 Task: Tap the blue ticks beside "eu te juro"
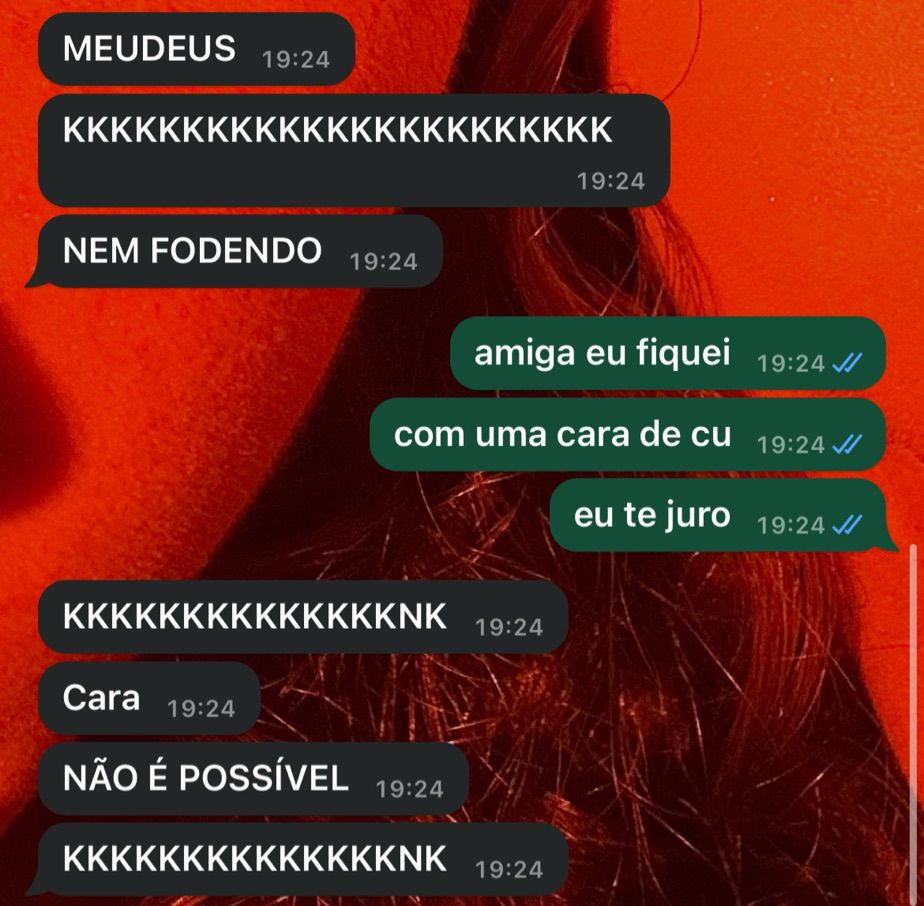tap(847, 524)
